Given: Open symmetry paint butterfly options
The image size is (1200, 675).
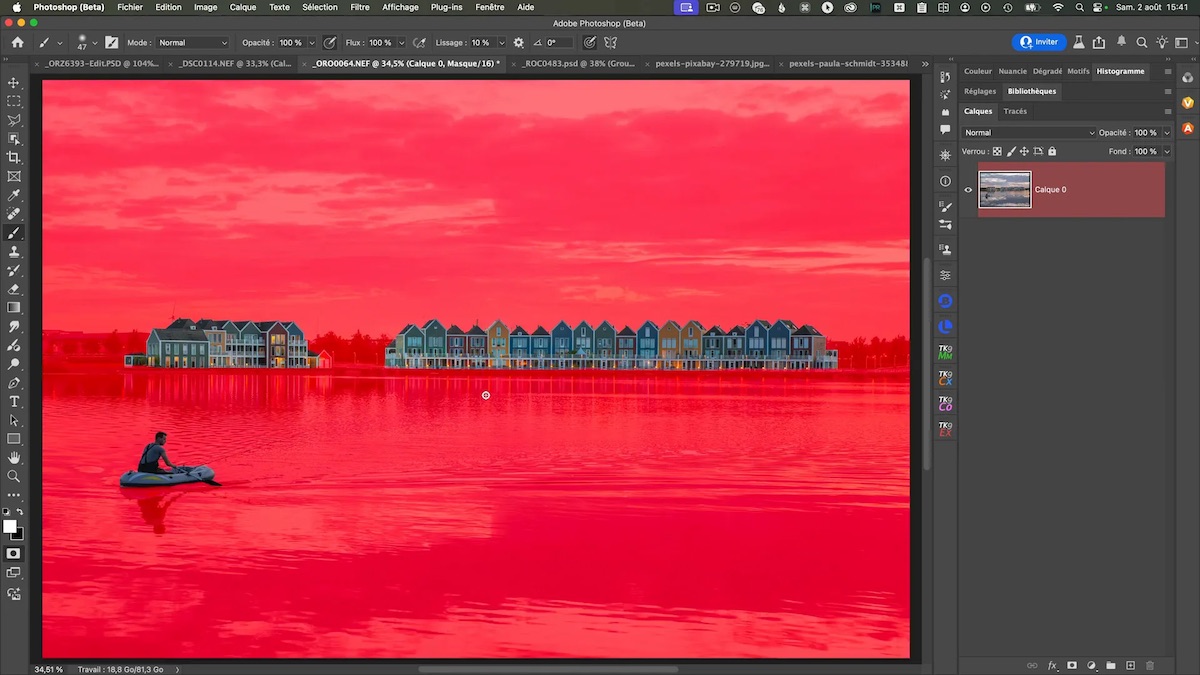Looking at the screenshot, I should click(x=610, y=43).
